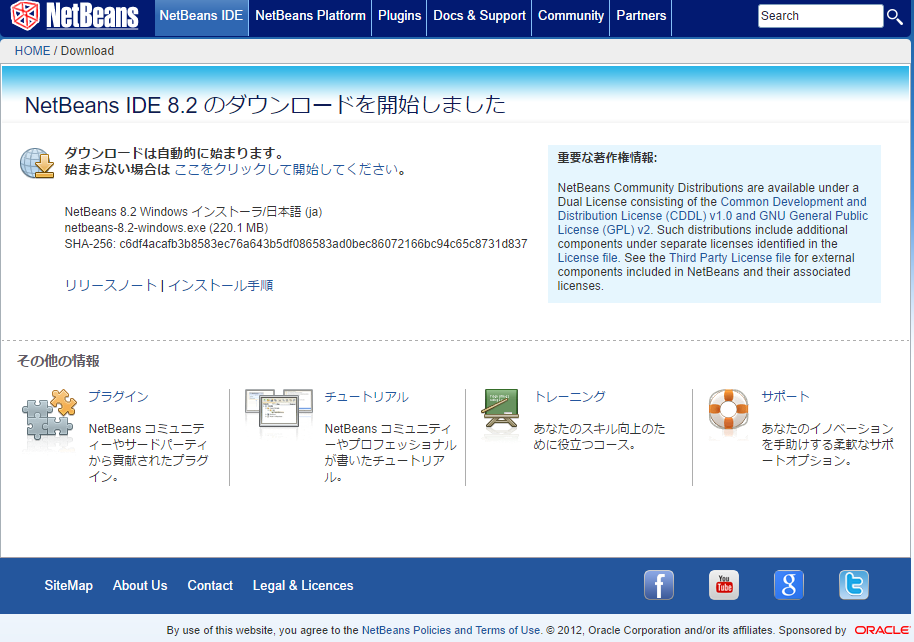Open the Contact footer link
Screen dimensions: 914x642
tap(210, 585)
